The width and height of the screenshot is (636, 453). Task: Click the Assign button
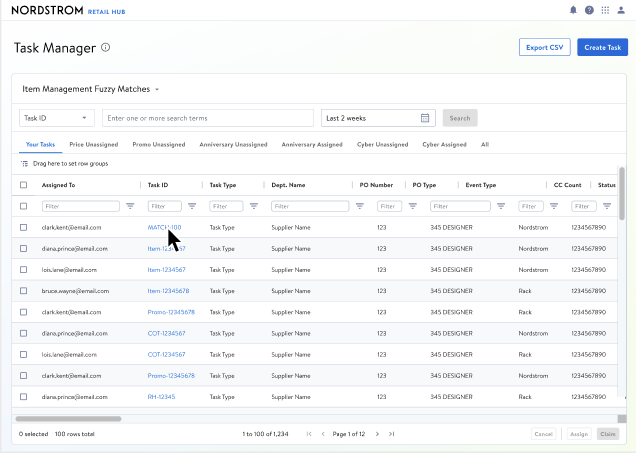(x=579, y=434)
